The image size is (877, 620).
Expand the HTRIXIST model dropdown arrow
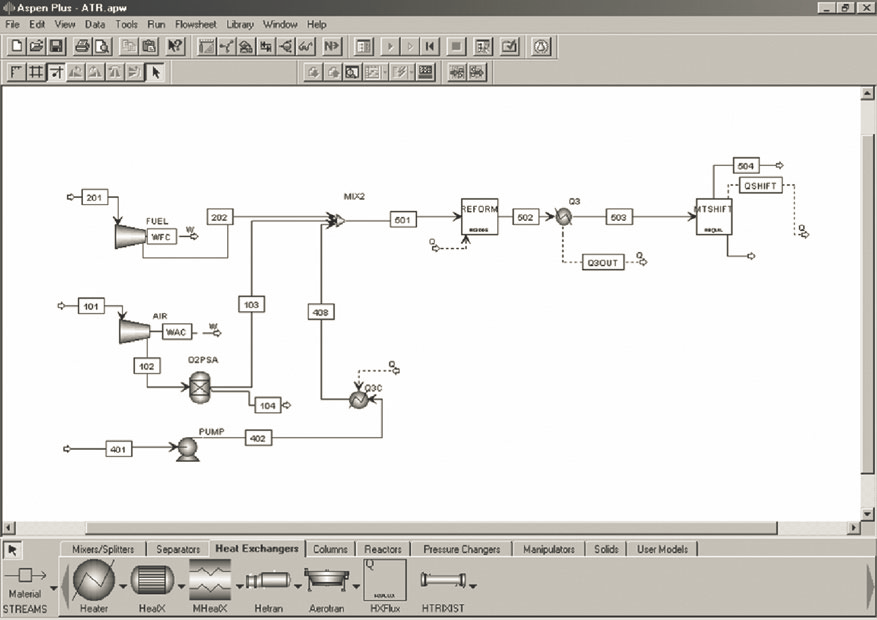(473, 587)
